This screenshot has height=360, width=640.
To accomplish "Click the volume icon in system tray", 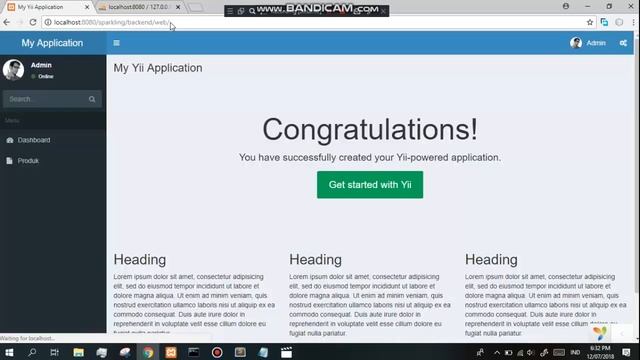I will point(530,353).
